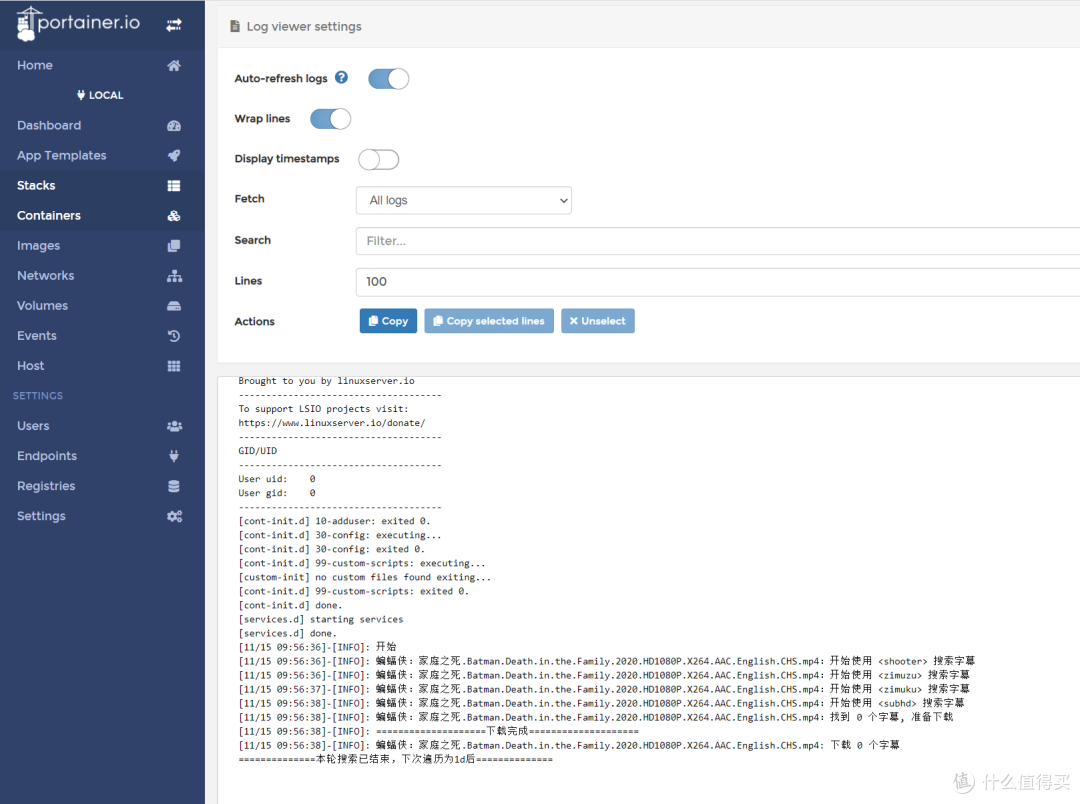Select log line containing <subhd>
The height and width of the screenshot is (804, 1080).
point(601,703)
